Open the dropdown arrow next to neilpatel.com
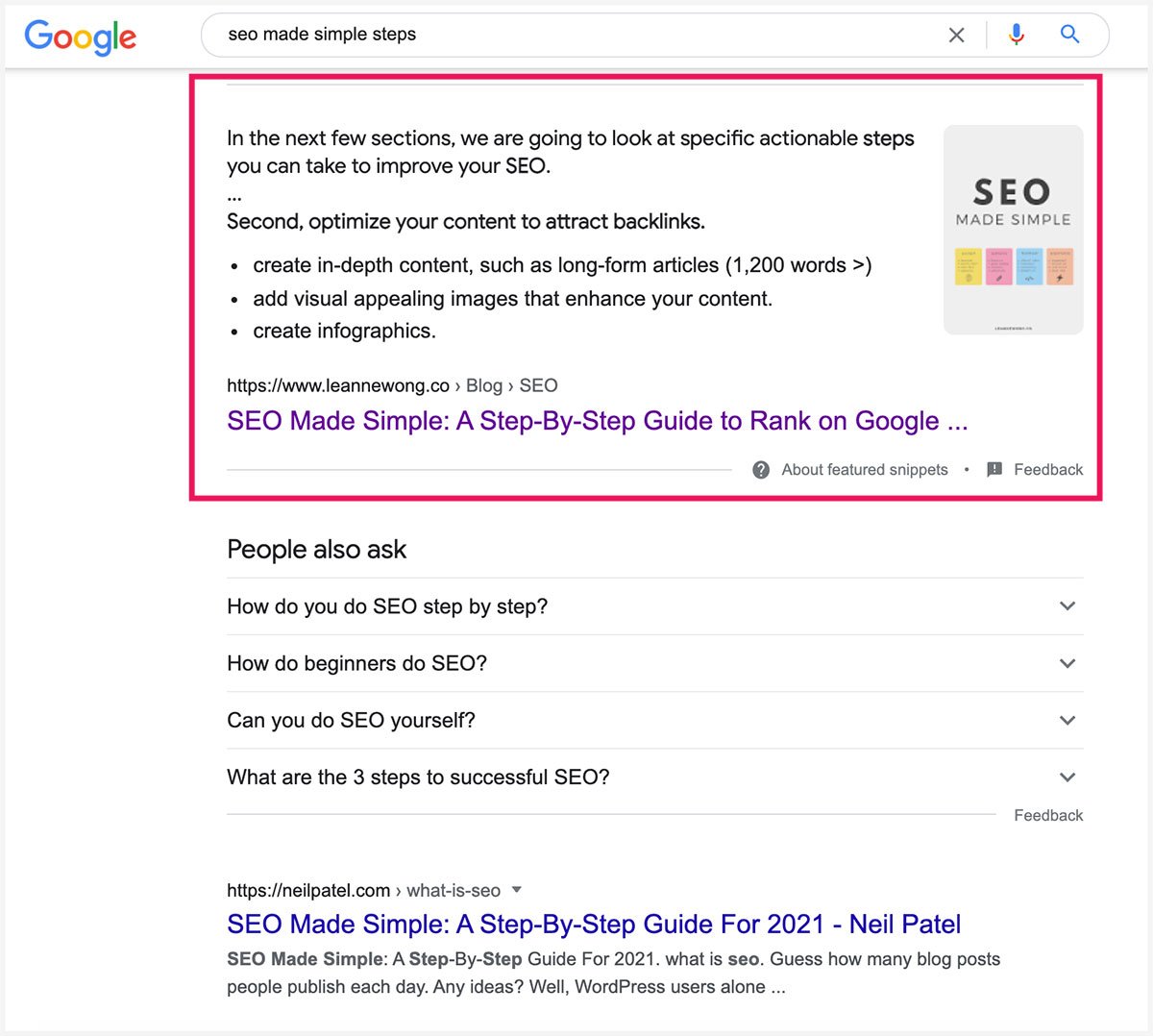This screenshot has width=1153, height=1036. pos(517,890)
